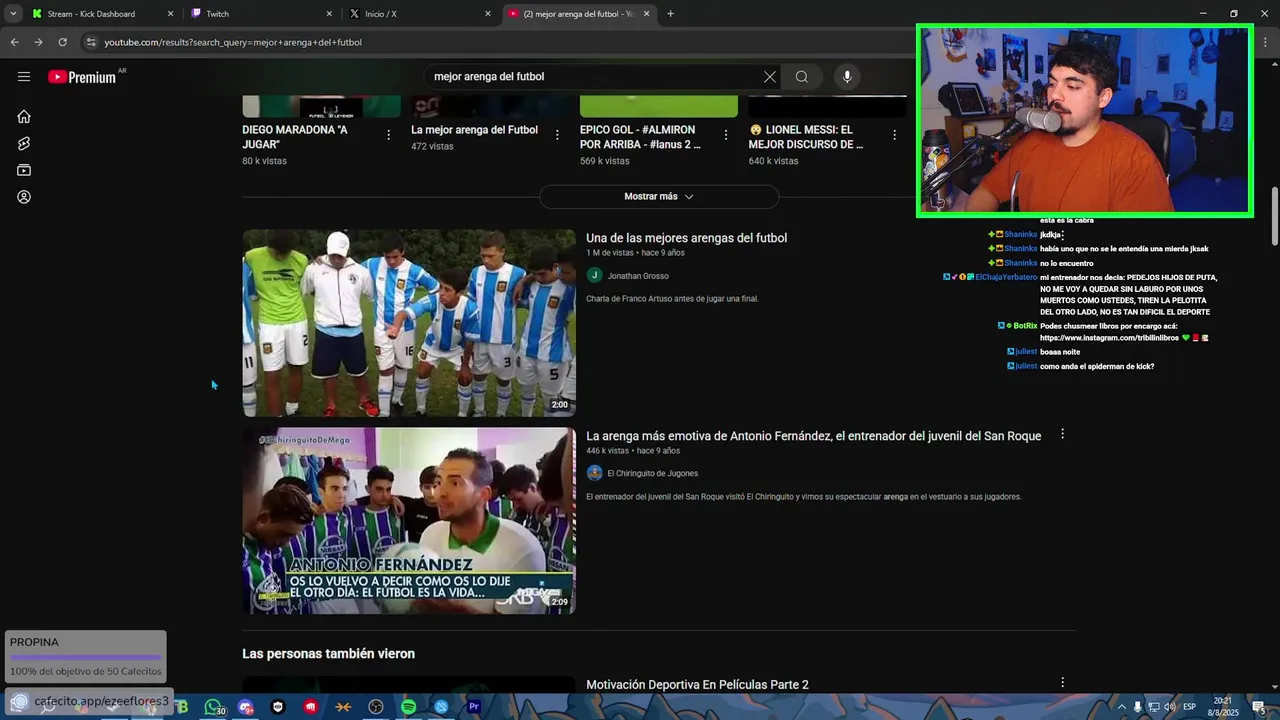
Task: Open Una de las mejores arengas title
Action: [686, 238]
